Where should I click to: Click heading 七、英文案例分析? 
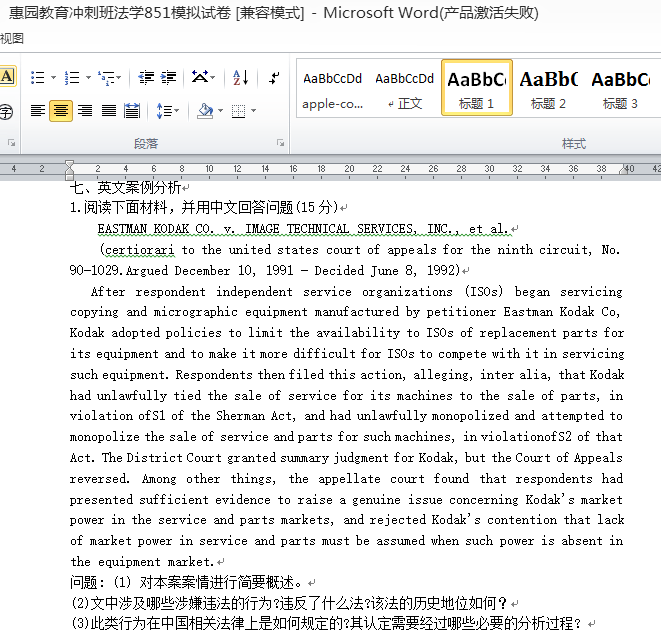pyautogui.click(x=126, y=187)
